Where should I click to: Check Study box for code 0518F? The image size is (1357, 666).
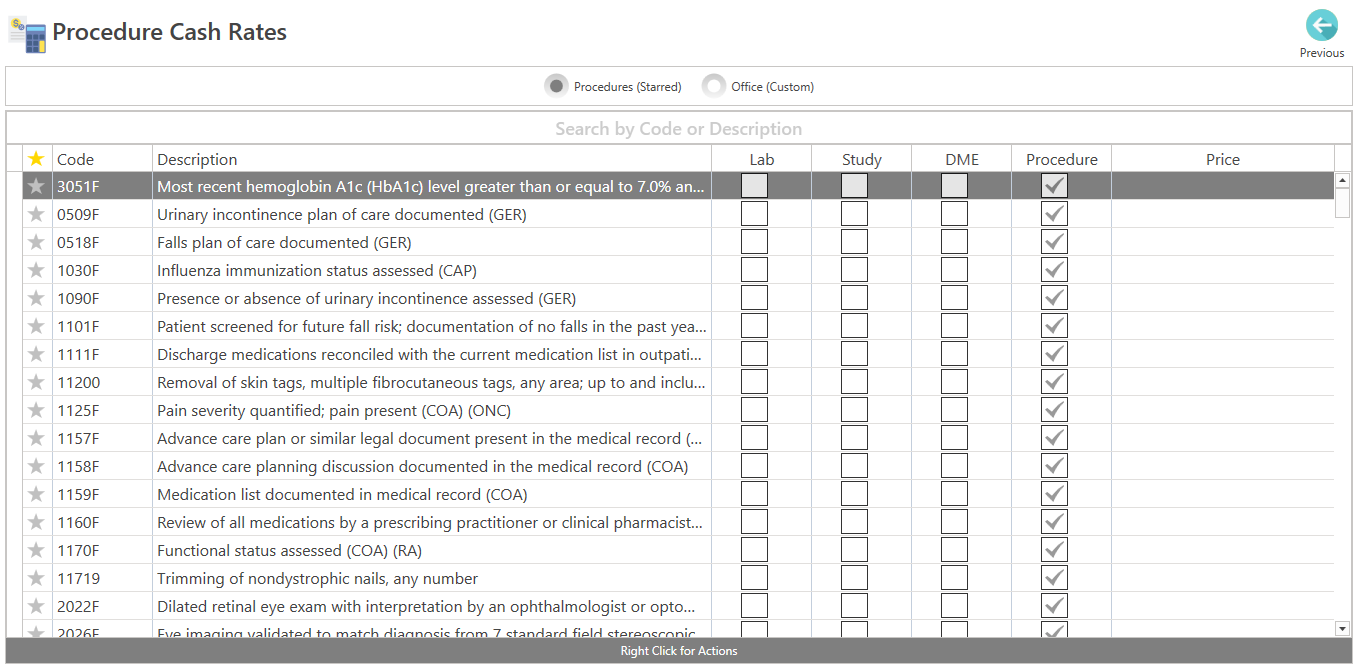tap(854, 242)
